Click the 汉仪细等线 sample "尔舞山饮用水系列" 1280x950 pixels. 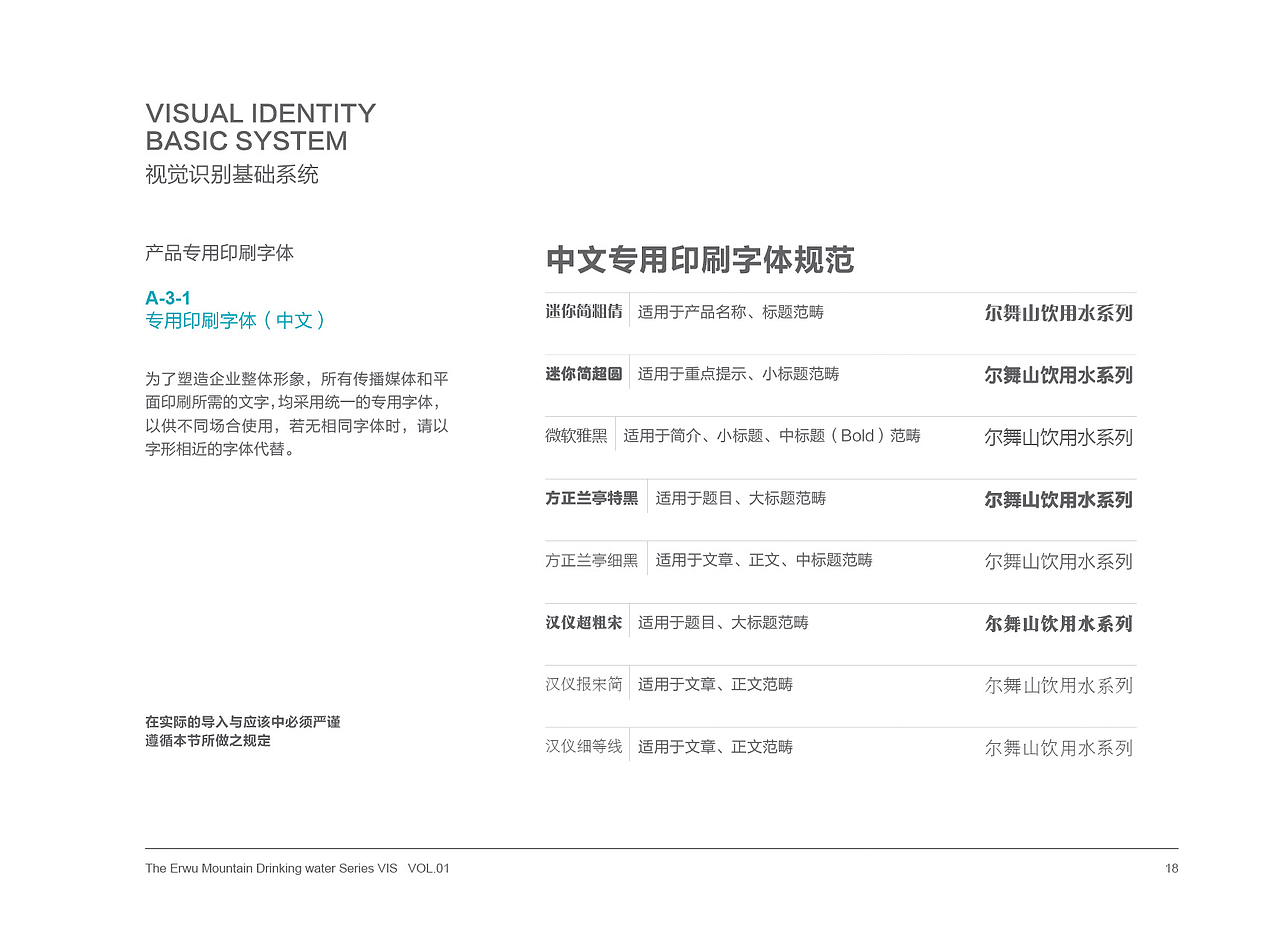1059,747
